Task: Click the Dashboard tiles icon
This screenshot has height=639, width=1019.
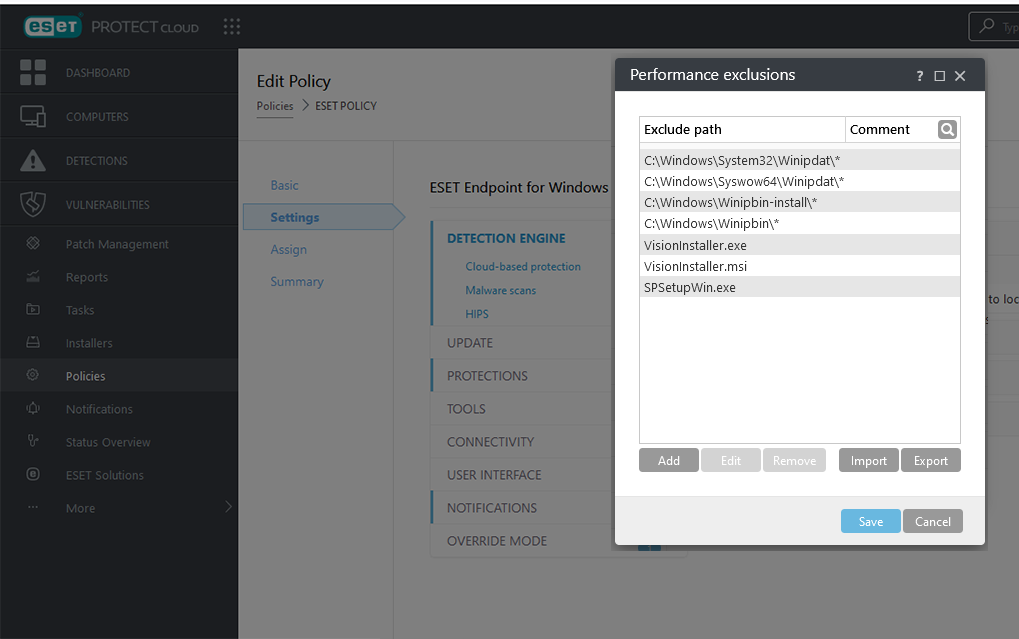Action: click(32, 72)
